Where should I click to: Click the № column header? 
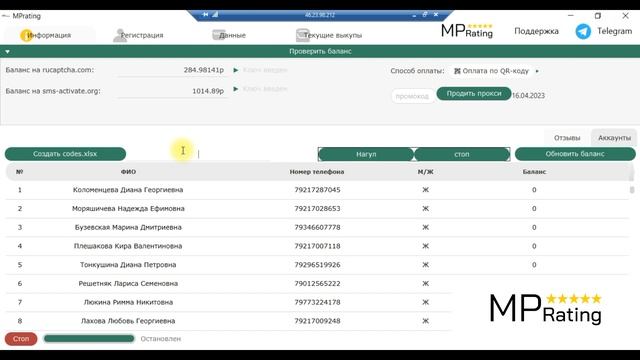click(x=20, y=172)
